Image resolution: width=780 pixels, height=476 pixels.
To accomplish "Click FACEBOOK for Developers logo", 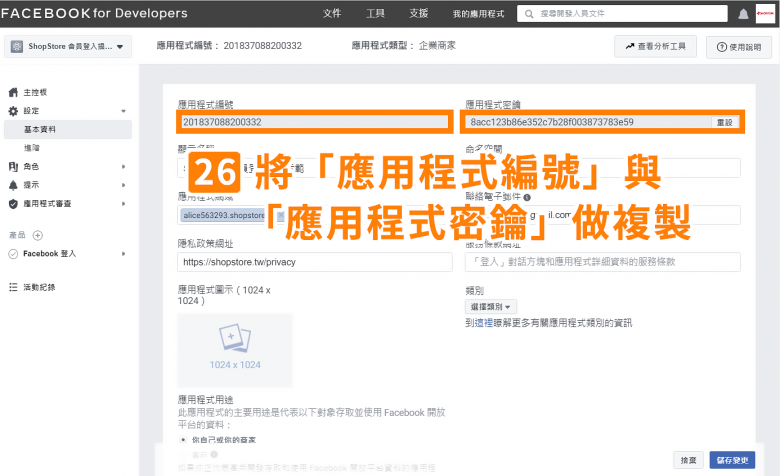I will coord(95,13).
